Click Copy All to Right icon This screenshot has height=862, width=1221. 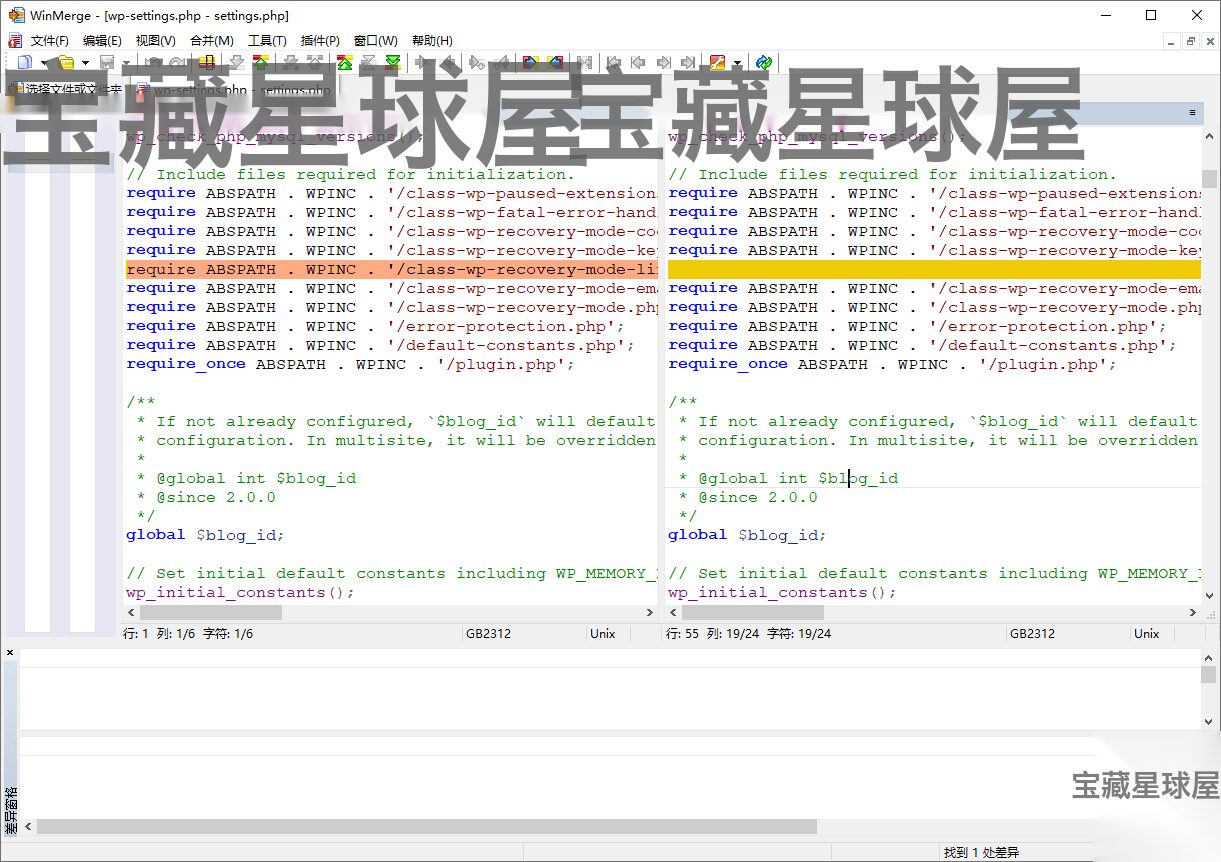point(529,62)
